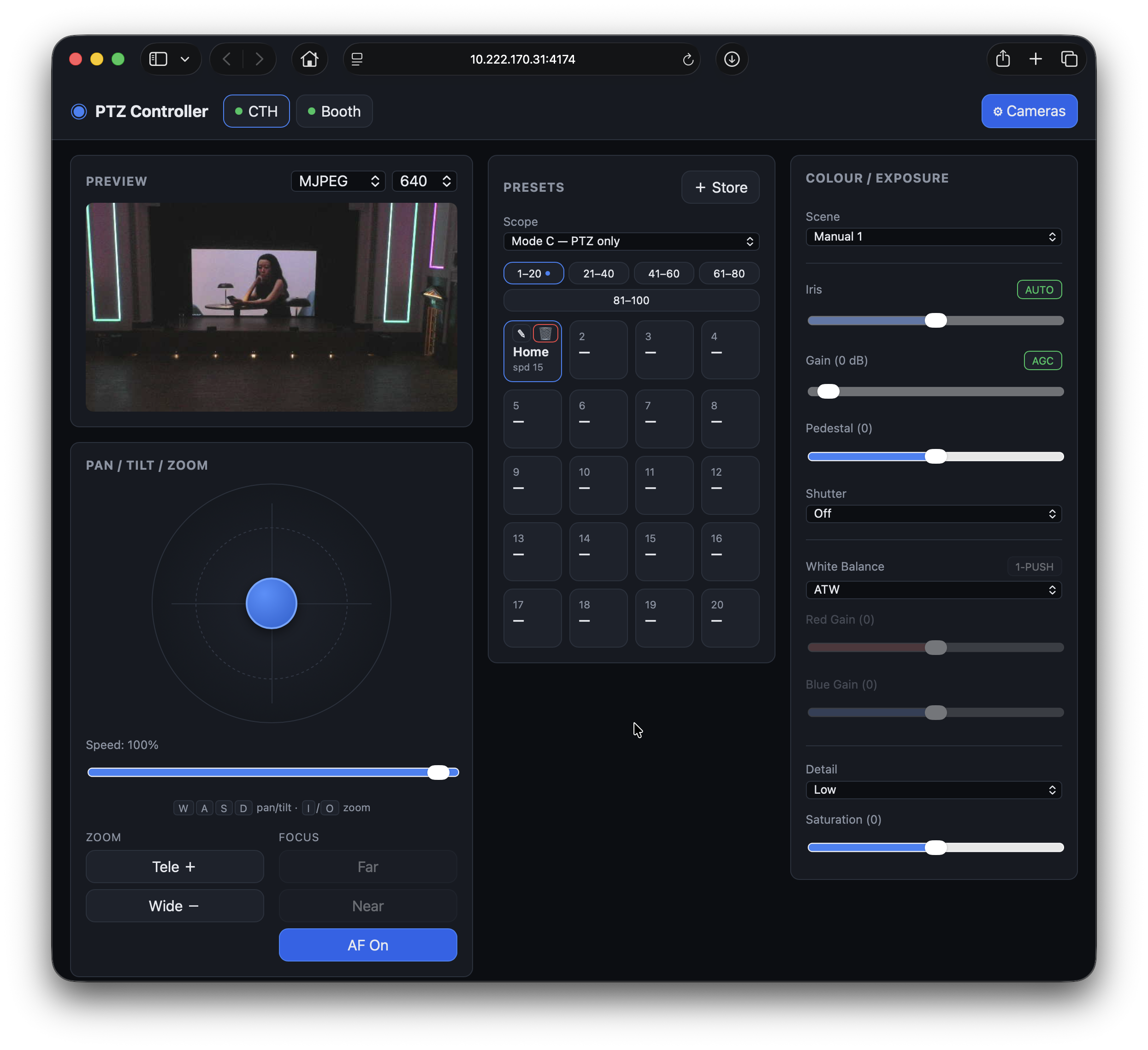
Task: Toggle the Iris AUTO badge
Action: point(1039,290)
